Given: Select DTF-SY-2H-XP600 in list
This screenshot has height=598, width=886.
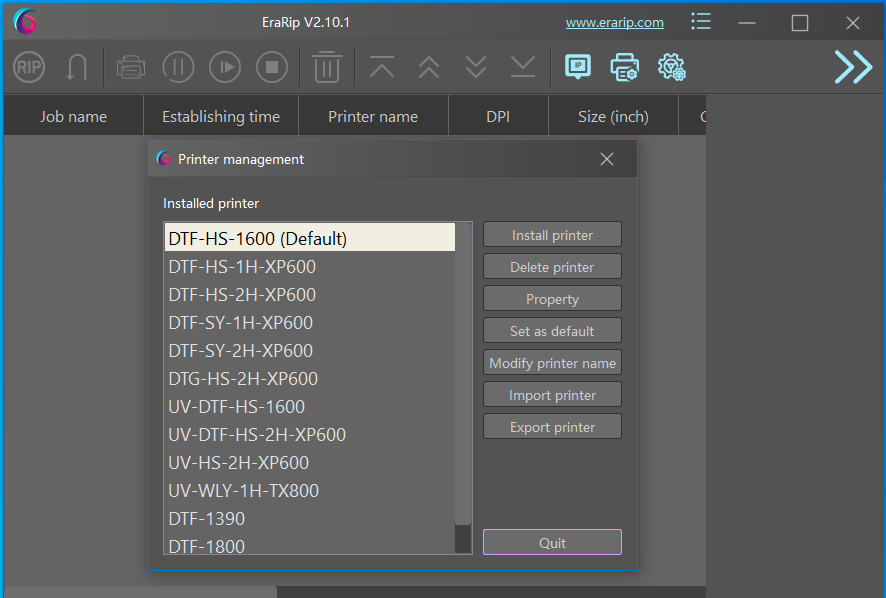Looking at the screenshot, I should (x=310, y=350).
